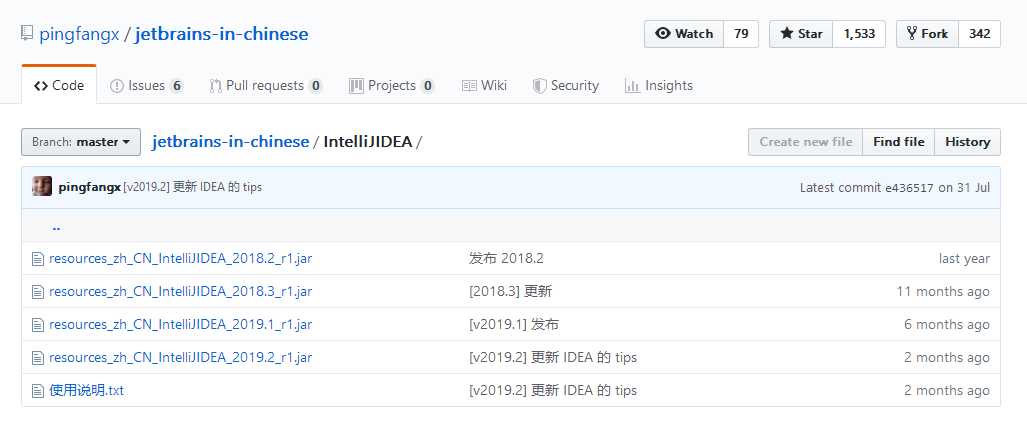Open commit message in 2019.2_r1.jar row
Screen dimensions: 1027x442
(553, 358)
